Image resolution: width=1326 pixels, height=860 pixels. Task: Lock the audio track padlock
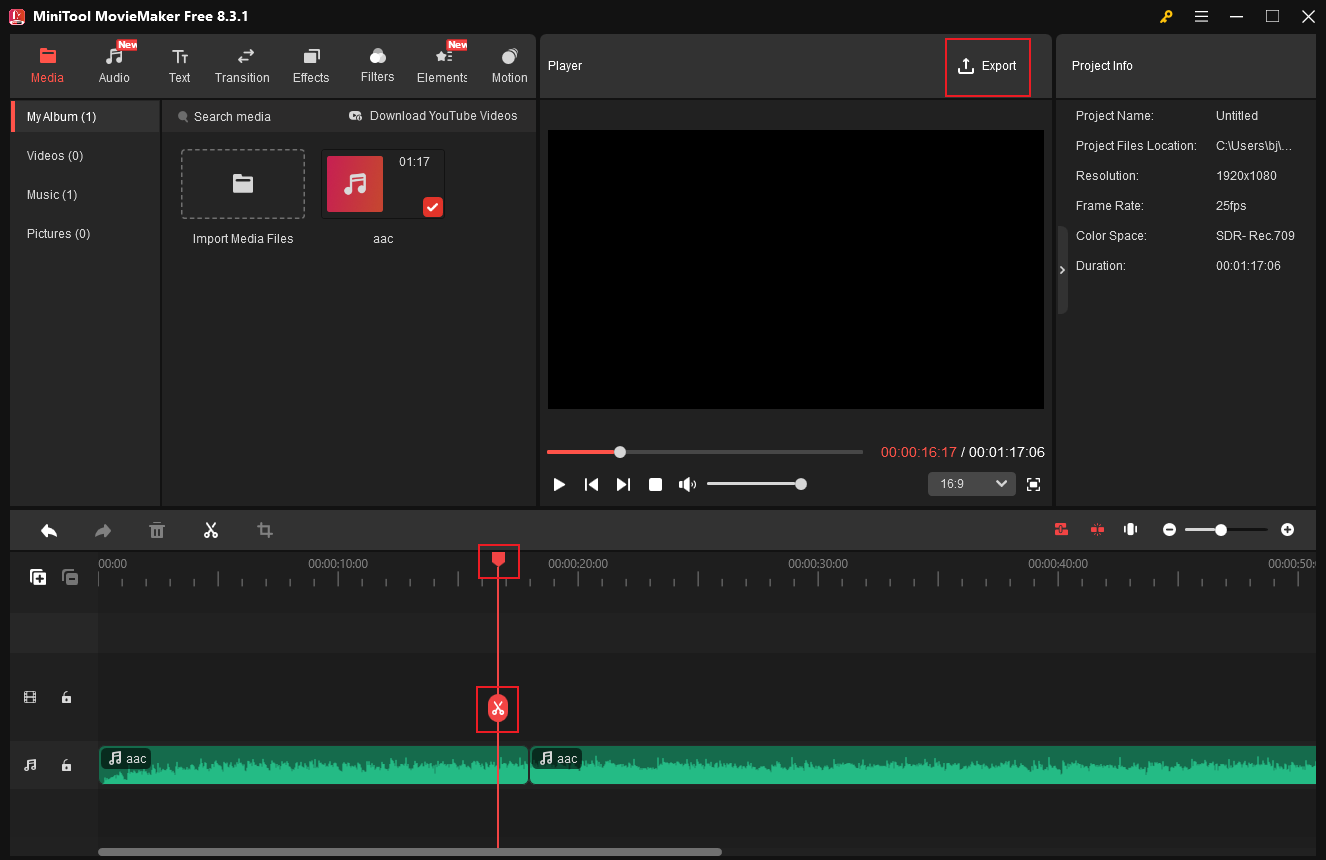pos(66,764)
